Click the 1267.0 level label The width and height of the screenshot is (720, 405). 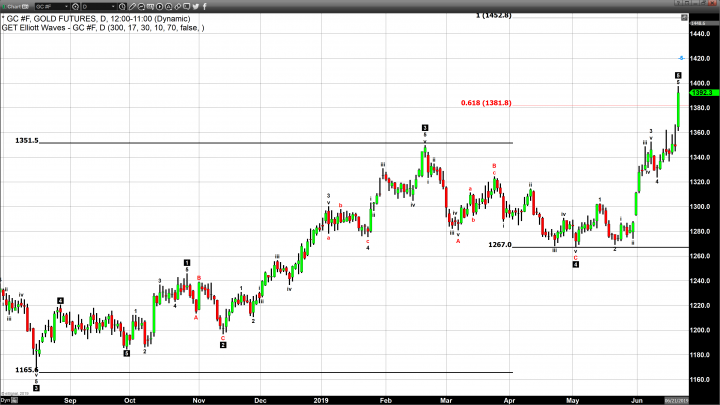tap(500, 245)
